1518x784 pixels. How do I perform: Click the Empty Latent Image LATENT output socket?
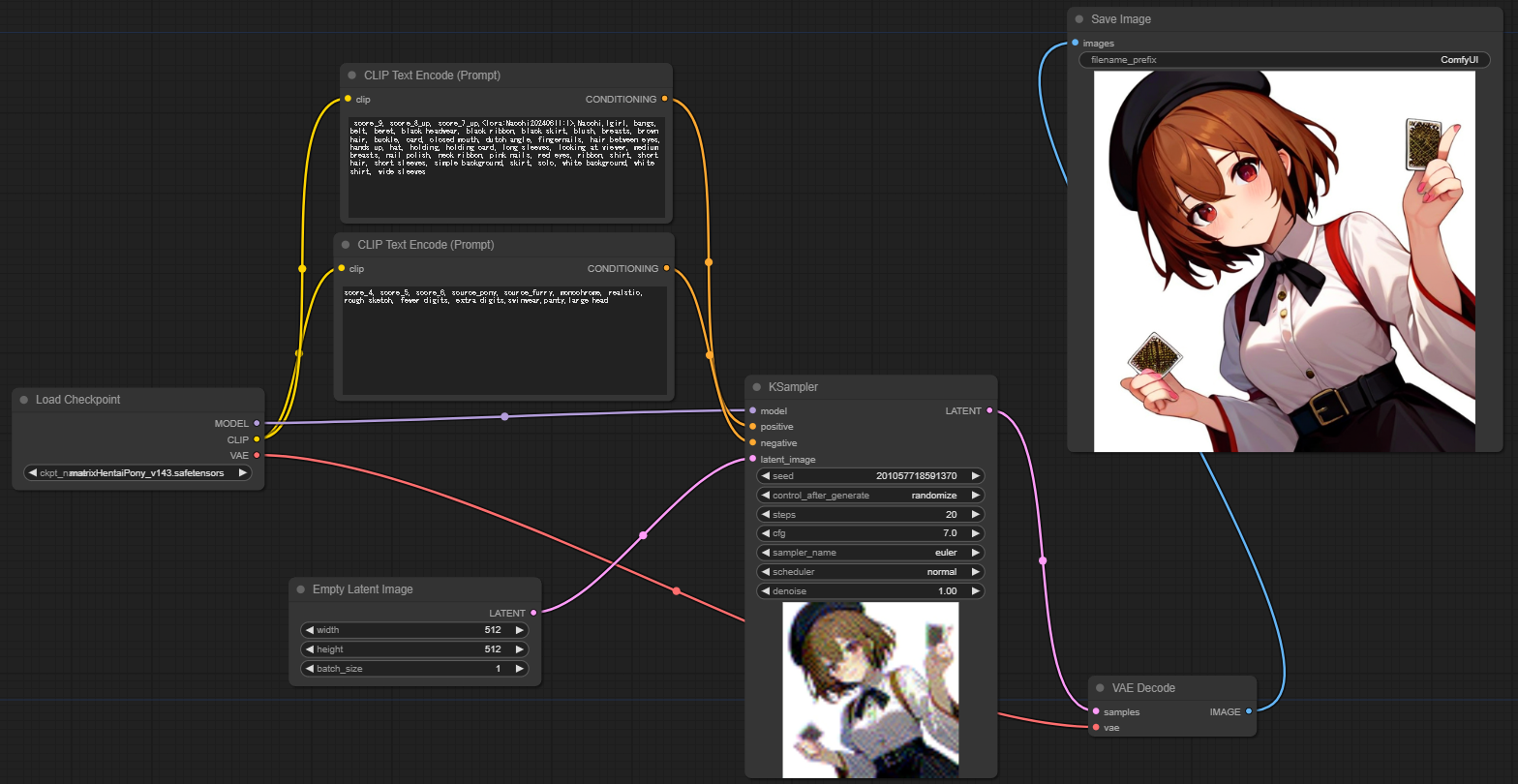(x=533, y=613)
